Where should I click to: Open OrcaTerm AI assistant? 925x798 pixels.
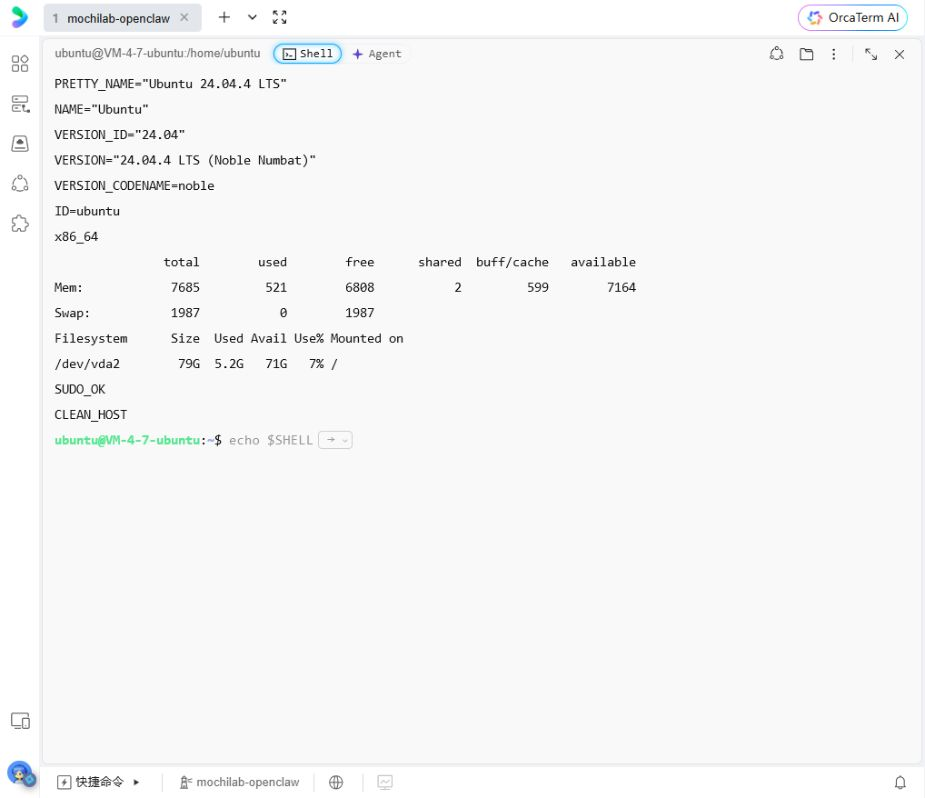tap(852, 18)
